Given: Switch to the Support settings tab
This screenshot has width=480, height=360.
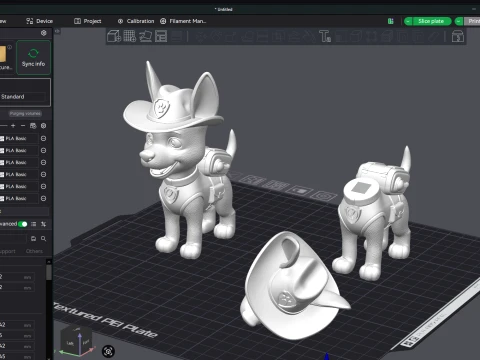Looking at the screenshot, I should (7, 251).
